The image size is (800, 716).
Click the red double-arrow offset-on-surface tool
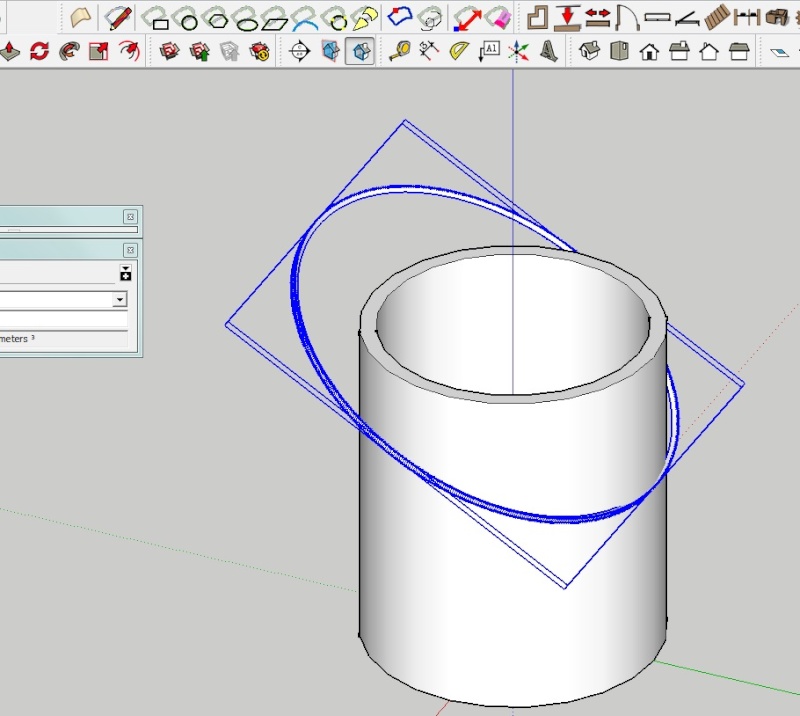[x=467, y=19]
